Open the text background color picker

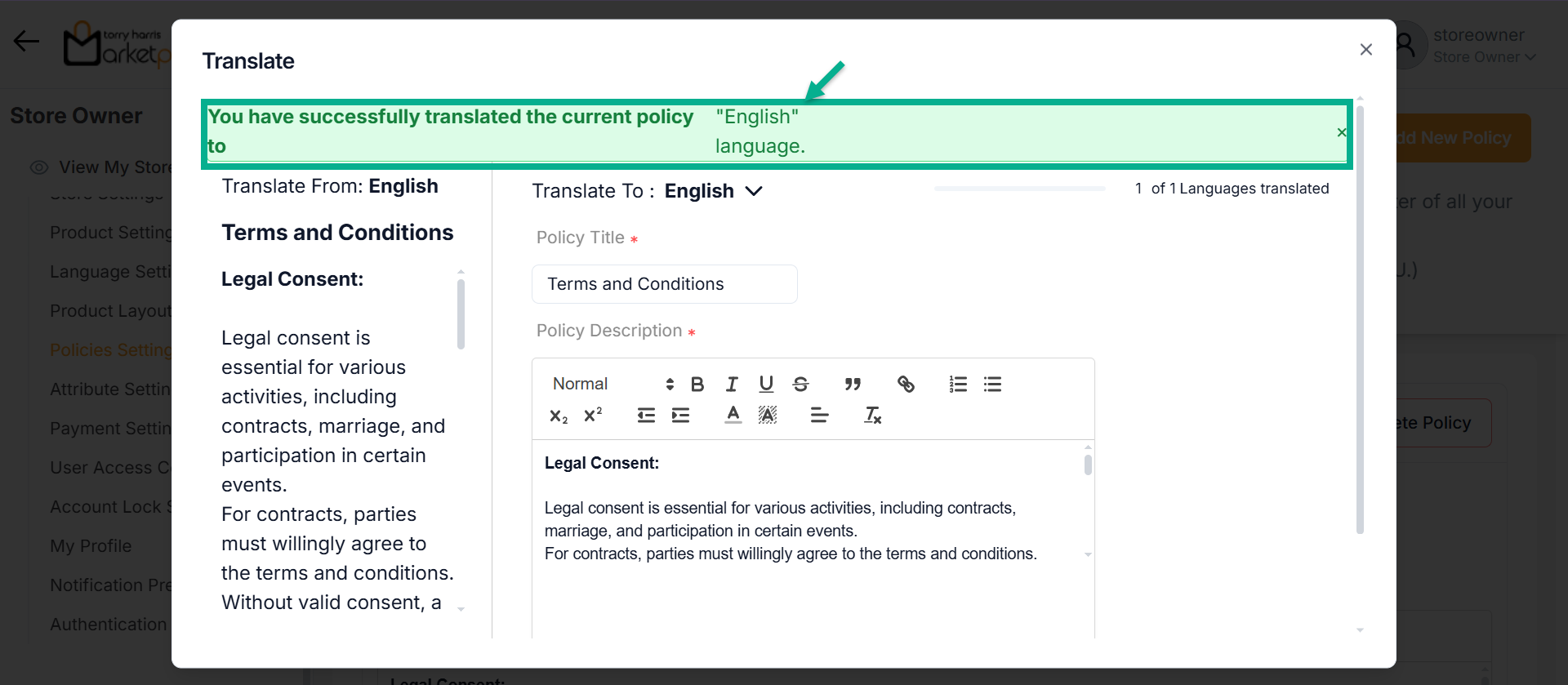pos(768,416)
